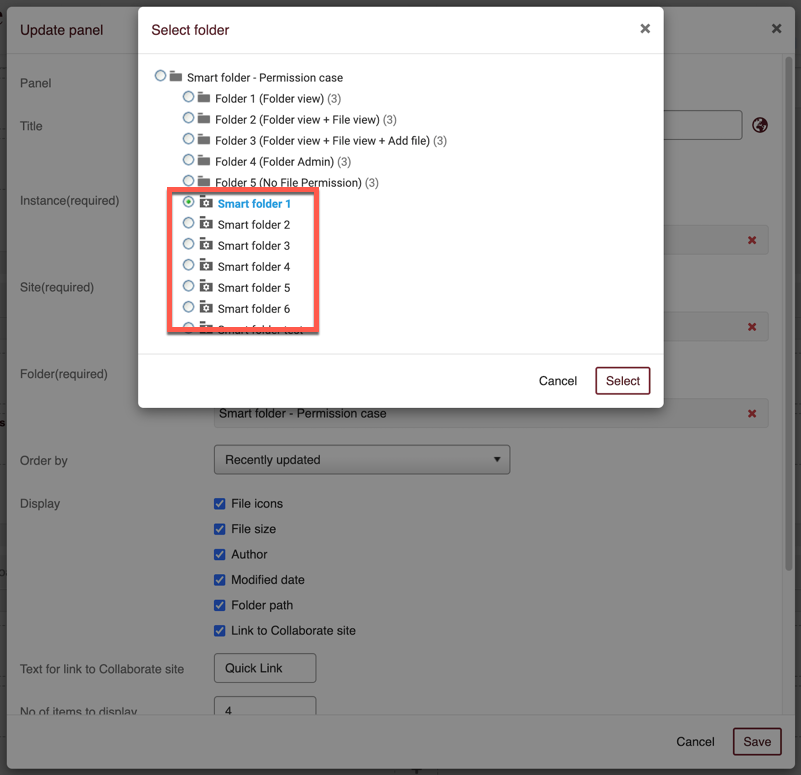Image resolution: width=801 pixels, height=775 pixels.
Task: Remove the Instance value with red X
Action: 752,240
